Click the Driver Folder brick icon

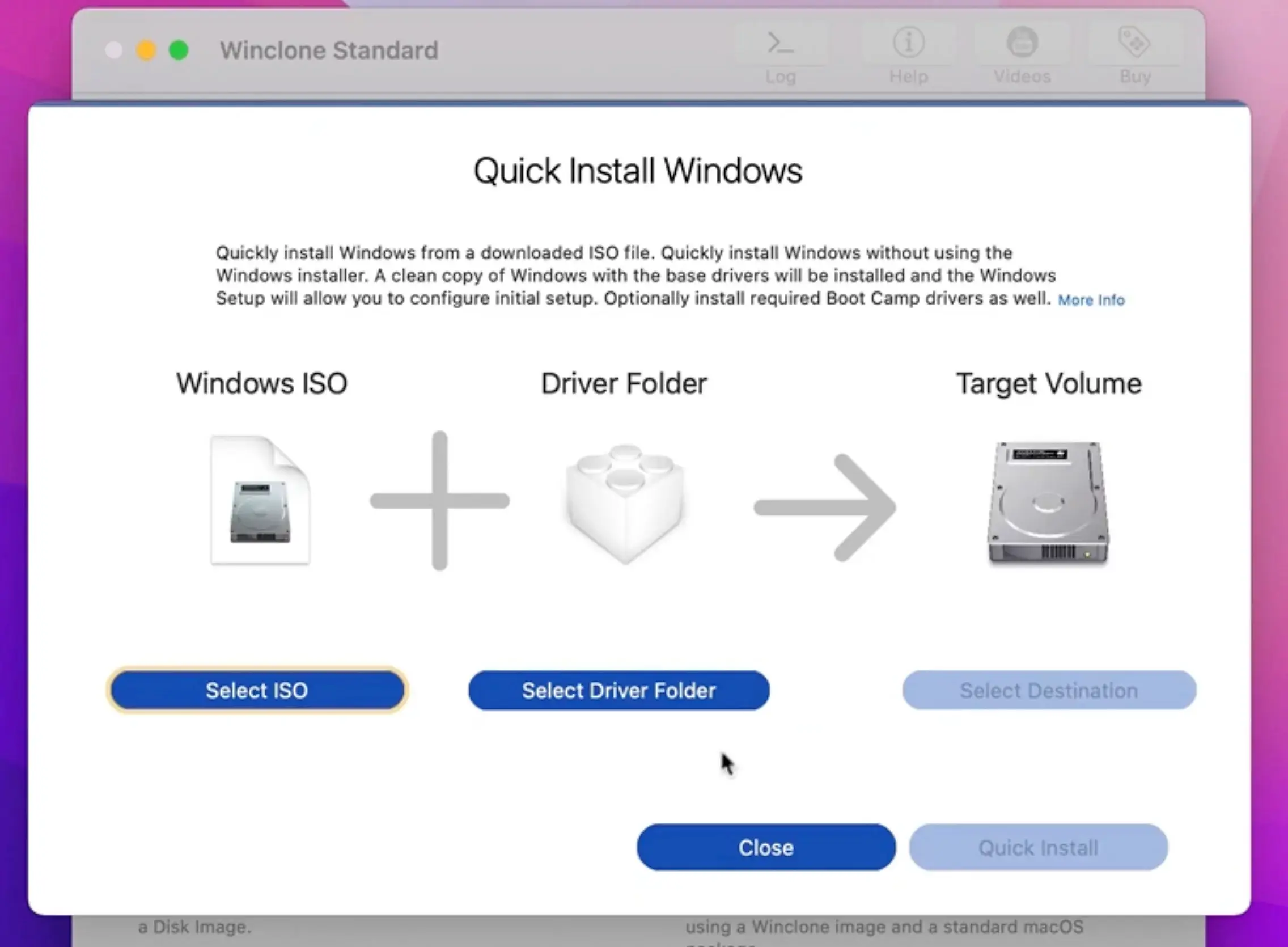[x=625, y=504]
